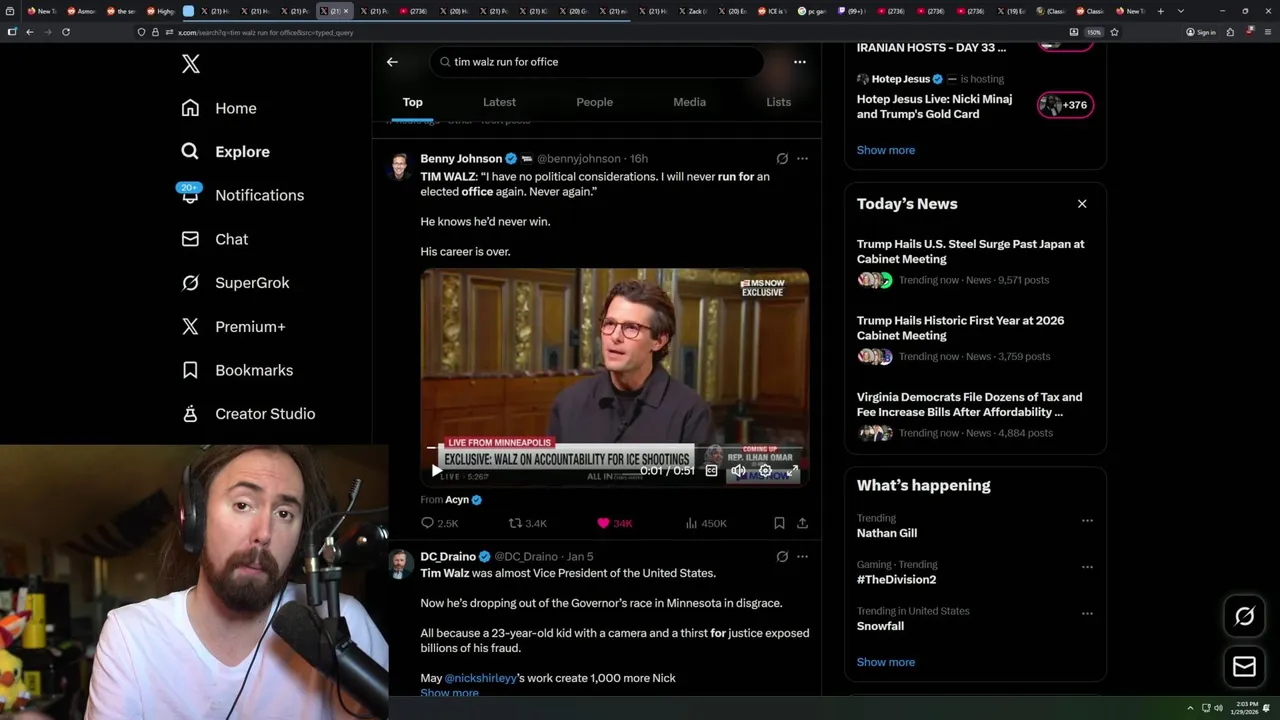Open Chat envelope in sidebar

214,239
